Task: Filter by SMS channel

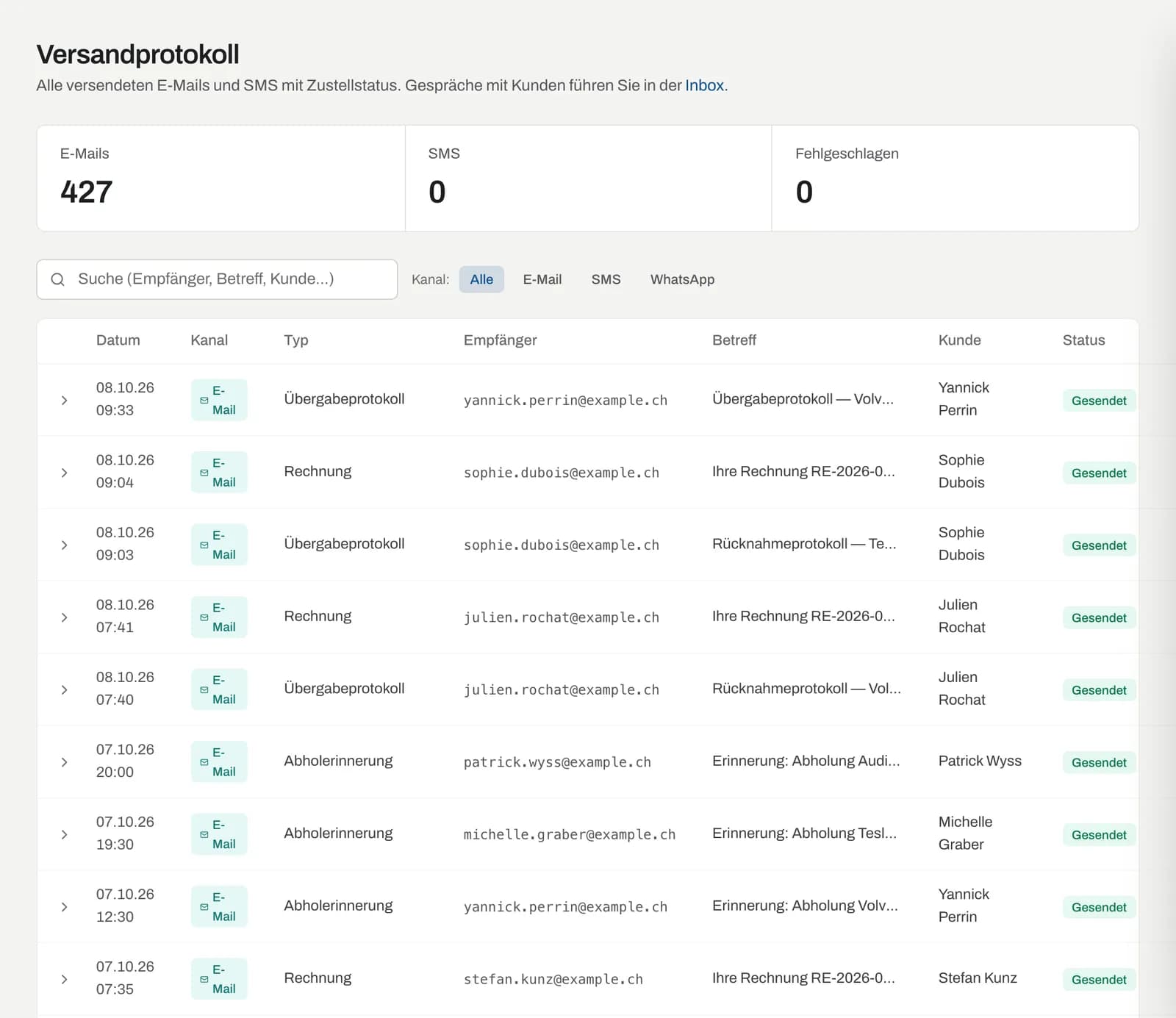Action: coord(606,279)
